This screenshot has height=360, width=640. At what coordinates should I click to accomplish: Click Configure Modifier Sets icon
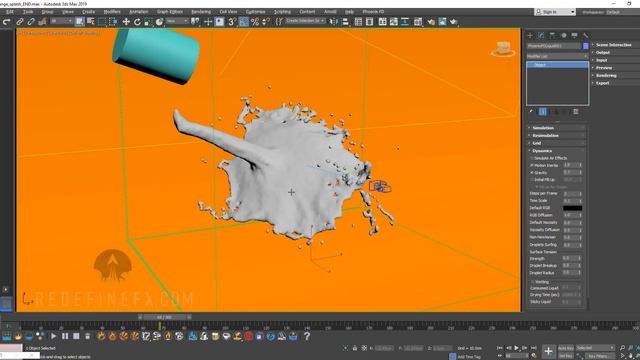pyautogui.click(x=576, y=111)
